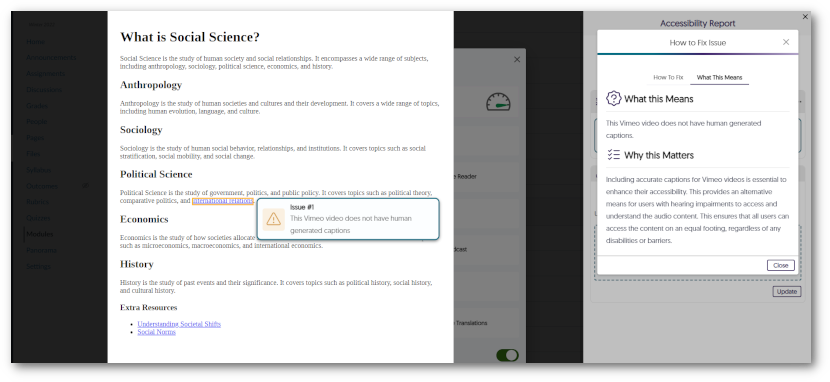The image size is (830, 382).
Task: Click the checklist icon beside Why this Matters
Action: coord(614,155)
